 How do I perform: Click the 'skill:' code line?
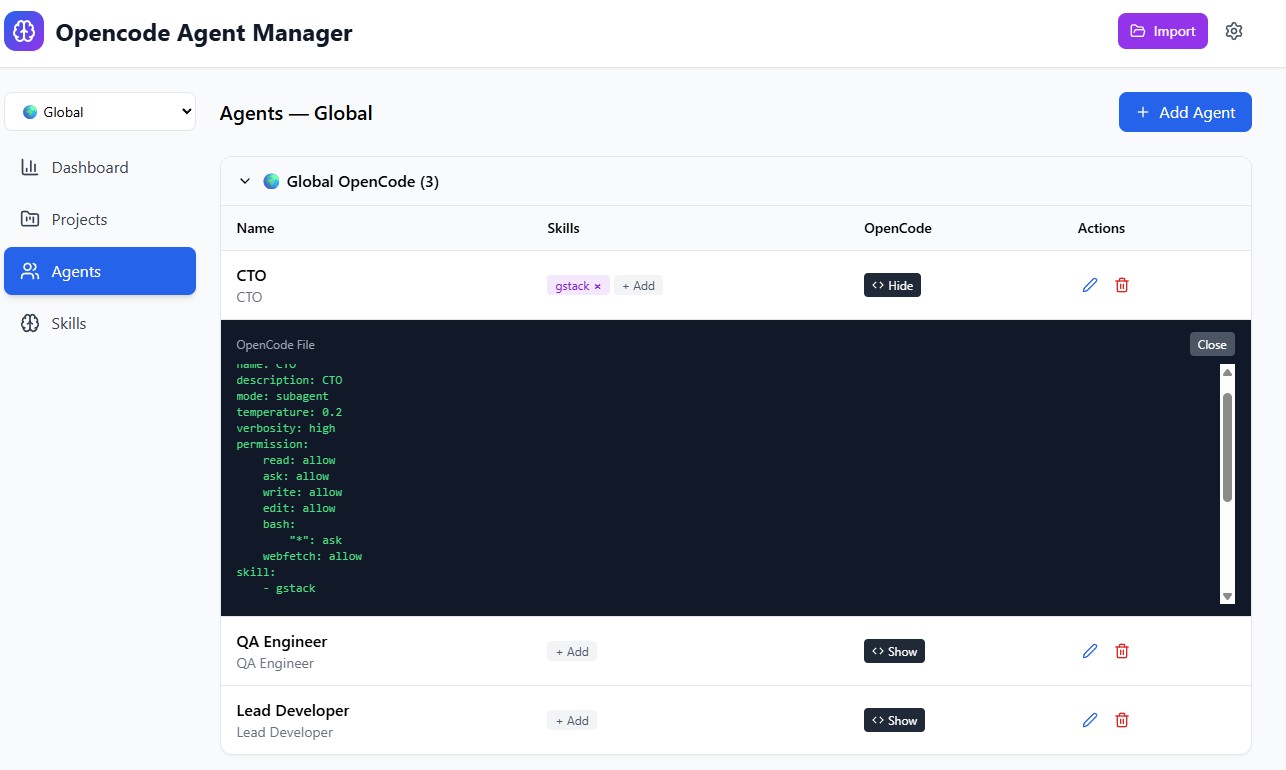click(x=255, y=572)
